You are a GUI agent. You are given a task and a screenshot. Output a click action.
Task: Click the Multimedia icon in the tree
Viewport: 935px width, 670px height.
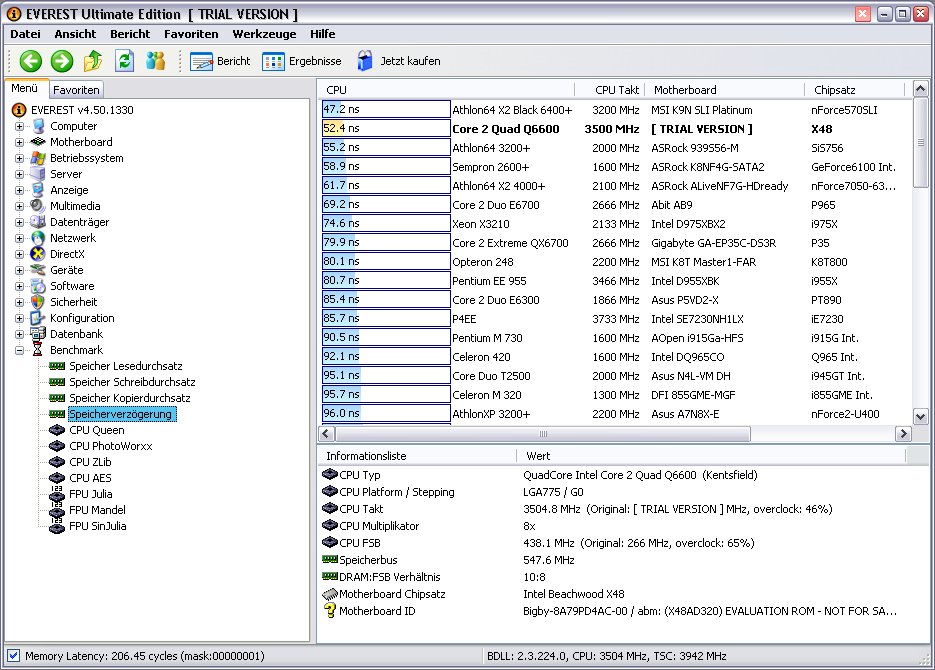(x=38, y=206)
